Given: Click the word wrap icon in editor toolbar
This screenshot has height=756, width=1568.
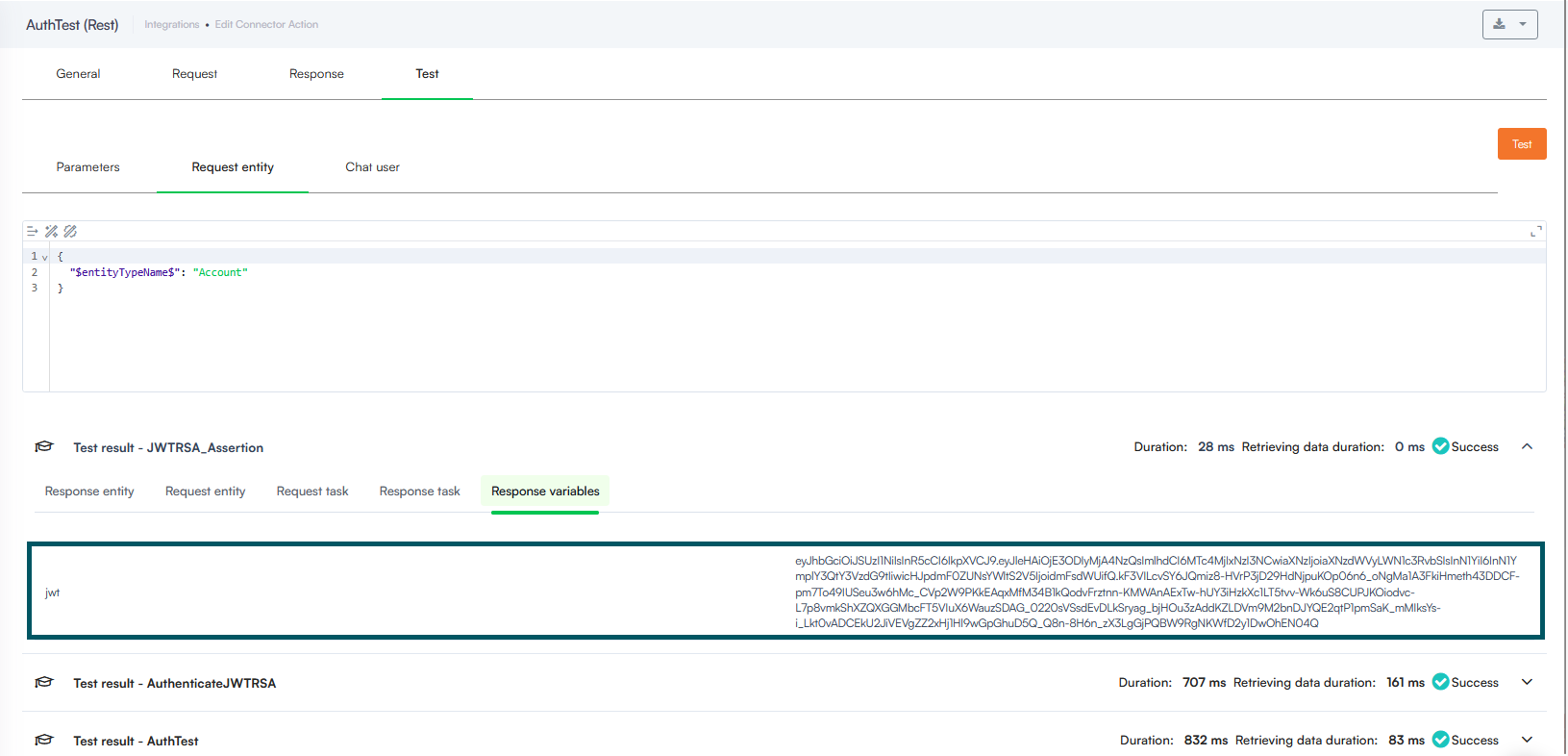Looking at the screenshot, I should tap(32, 231).
